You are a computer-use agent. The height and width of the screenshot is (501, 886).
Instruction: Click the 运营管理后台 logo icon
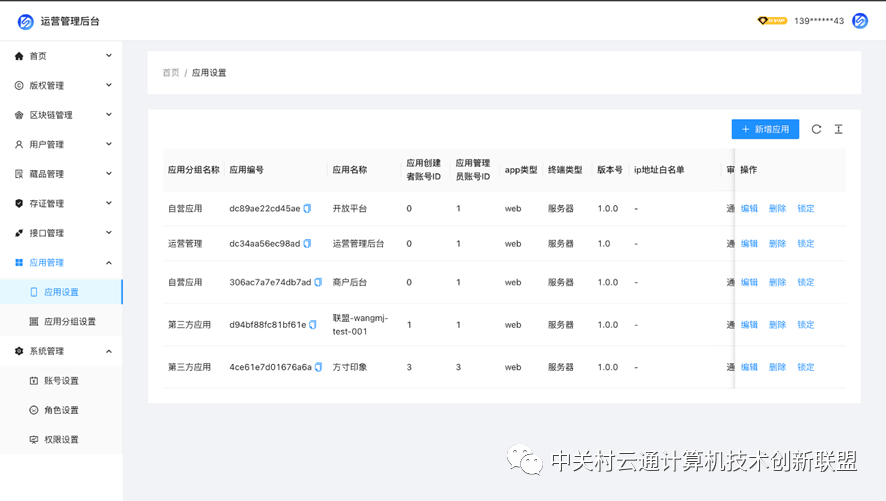click(x=26, y=21)
